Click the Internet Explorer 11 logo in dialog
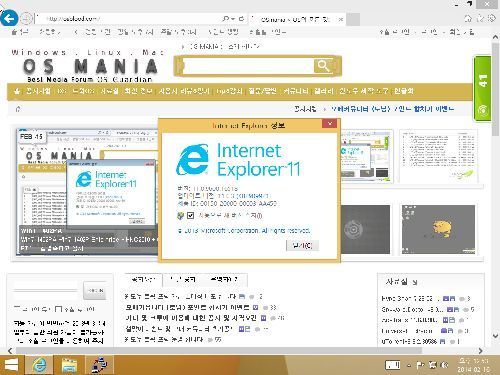This screenshot has width=500, height=375. [x=239, y=160]
